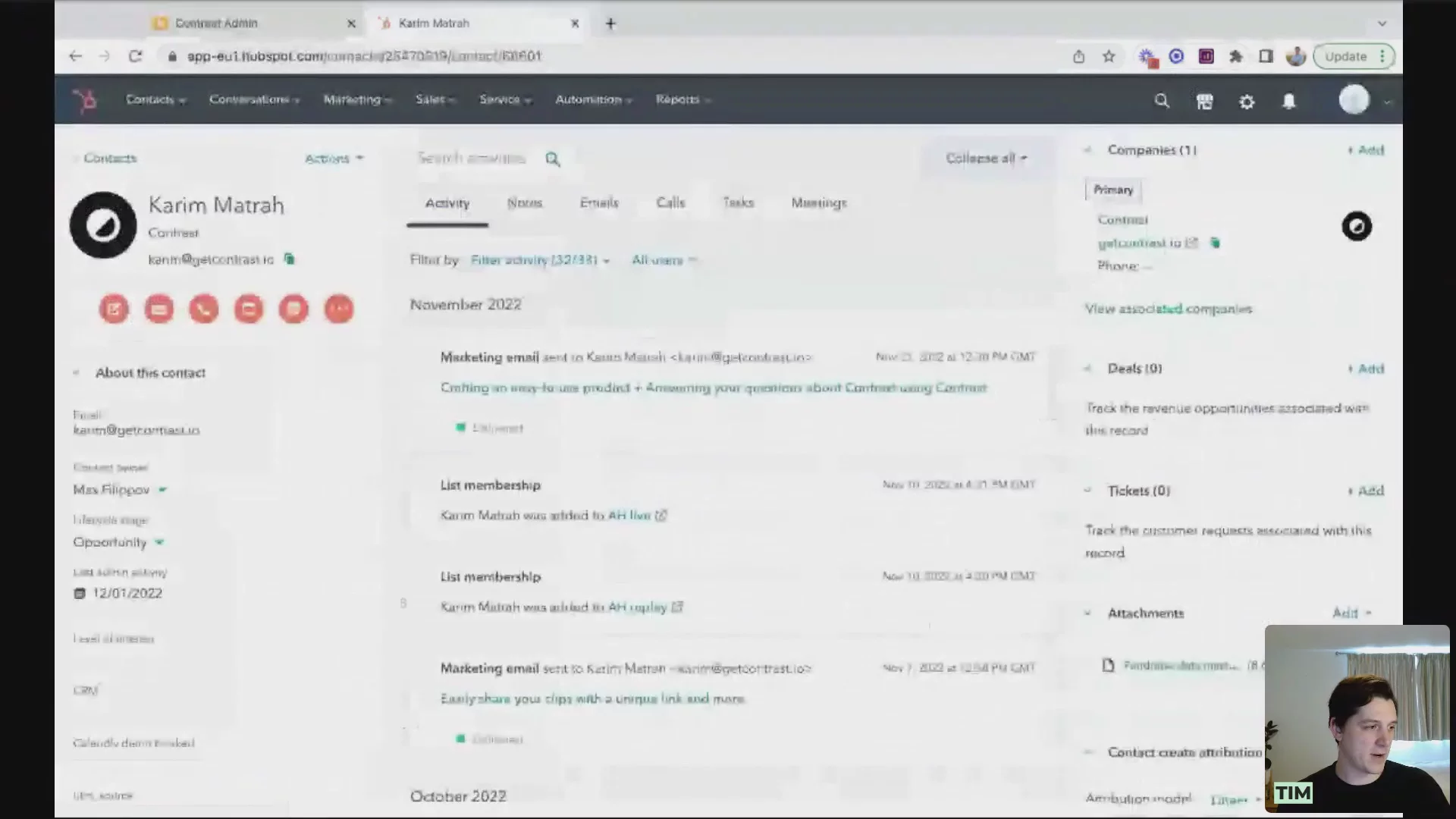Switch to the Notes tab
The width and height of the screenshot is (1456, 819).
point(525,203)
